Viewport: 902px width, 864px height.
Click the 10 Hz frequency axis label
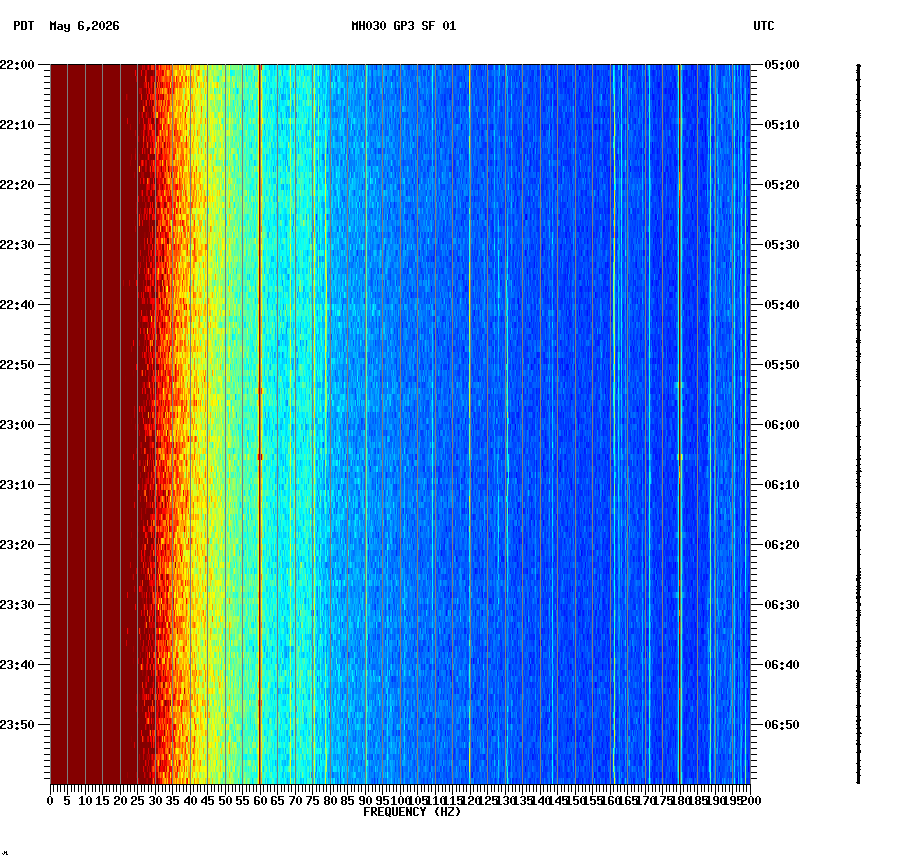(85, 800)
